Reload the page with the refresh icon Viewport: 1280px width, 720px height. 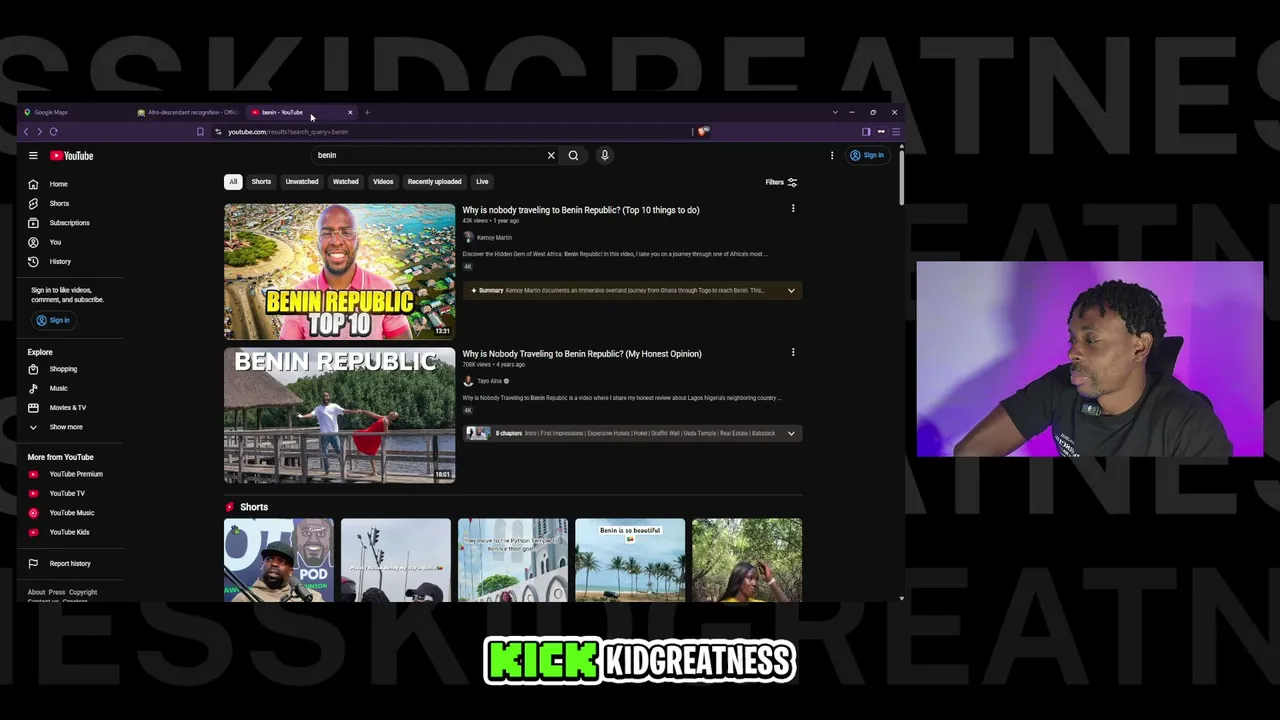click(x=53, y=132)
